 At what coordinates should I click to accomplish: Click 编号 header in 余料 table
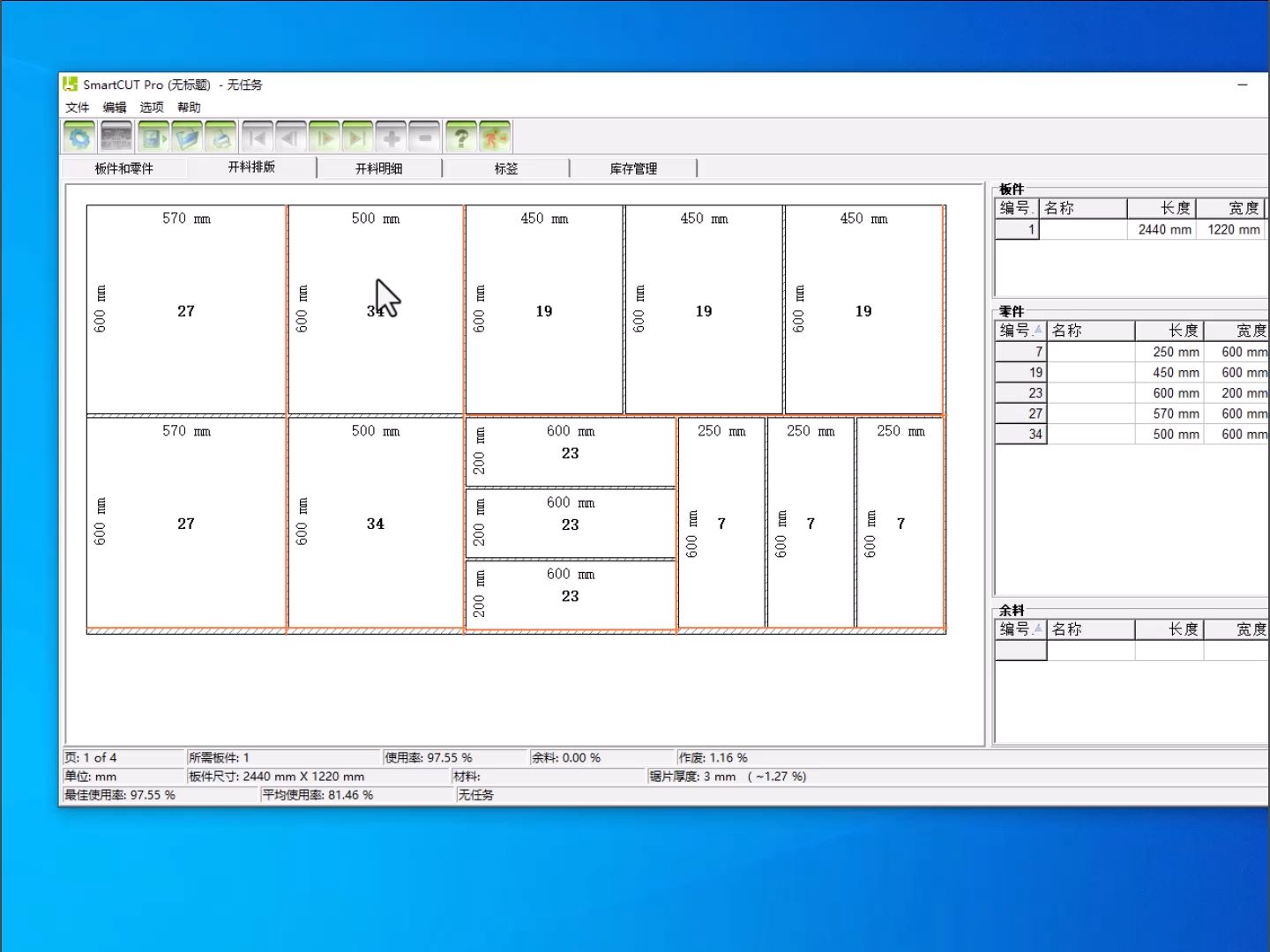pos(1020,629)
